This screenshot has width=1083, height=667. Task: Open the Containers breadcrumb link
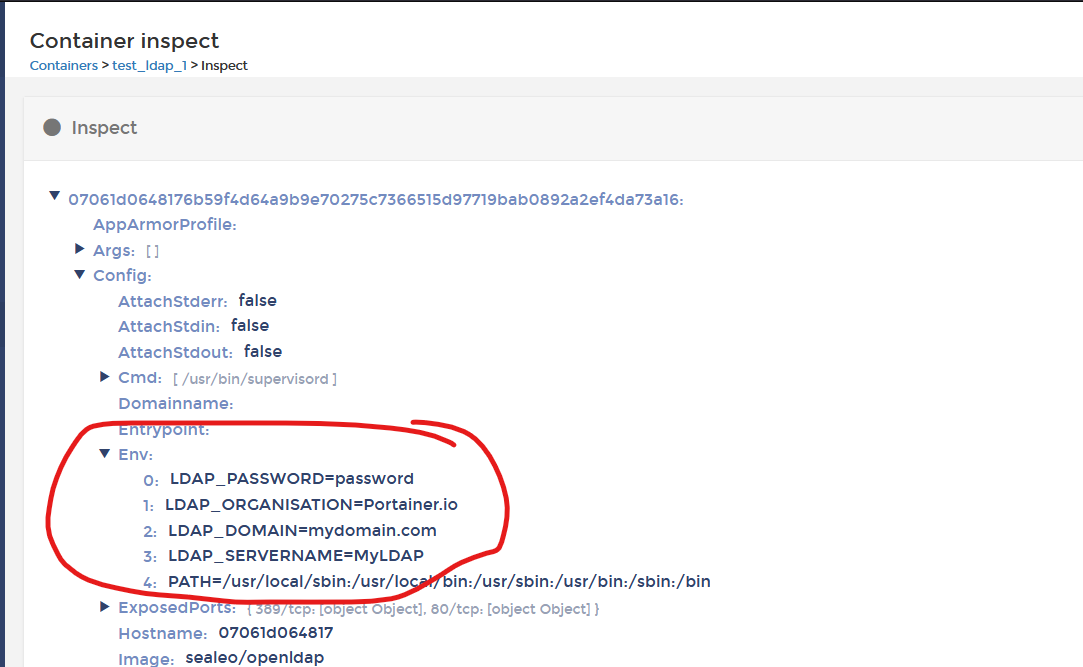64,66
